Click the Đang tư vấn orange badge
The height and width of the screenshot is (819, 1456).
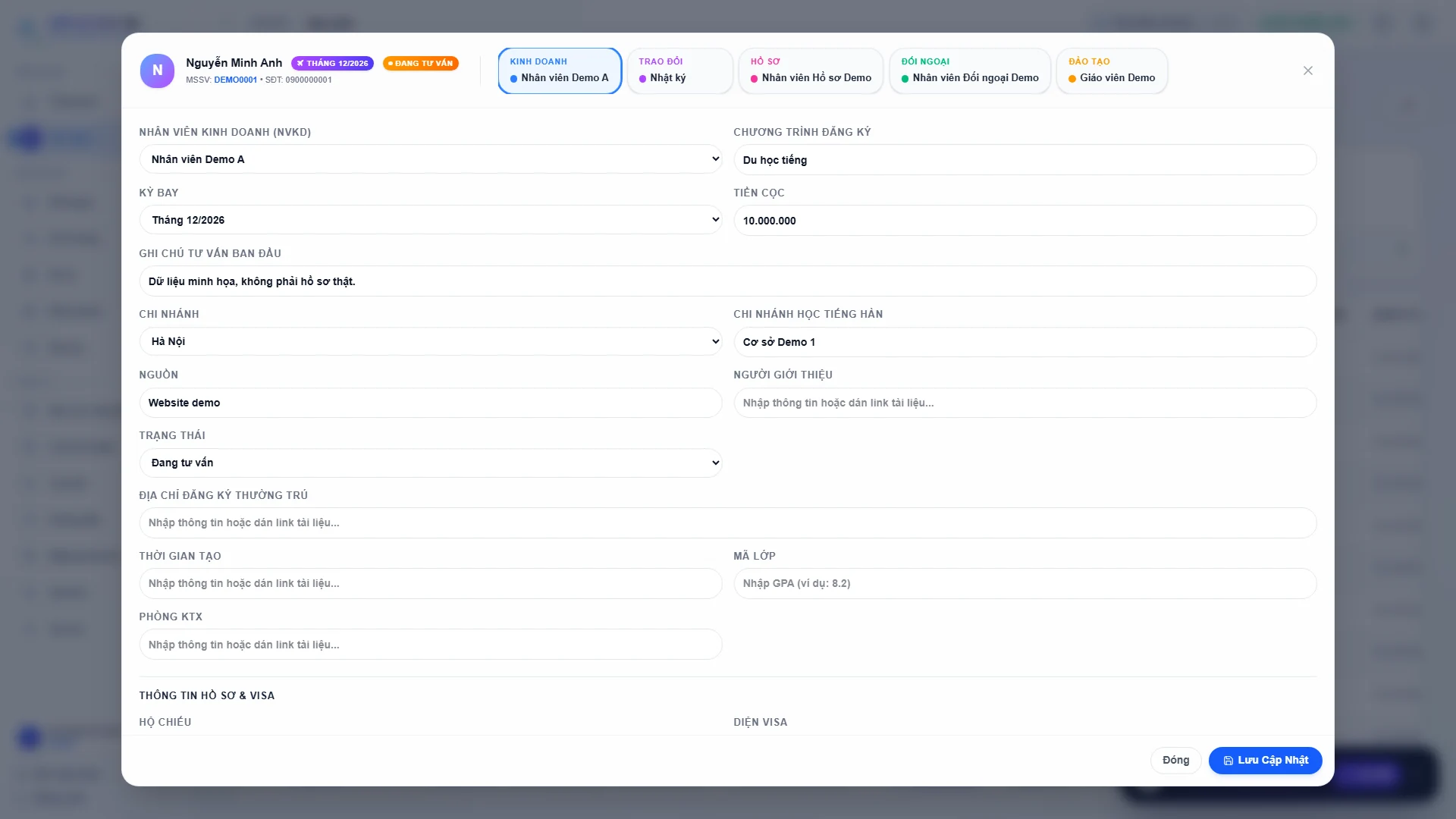point(420,63)
